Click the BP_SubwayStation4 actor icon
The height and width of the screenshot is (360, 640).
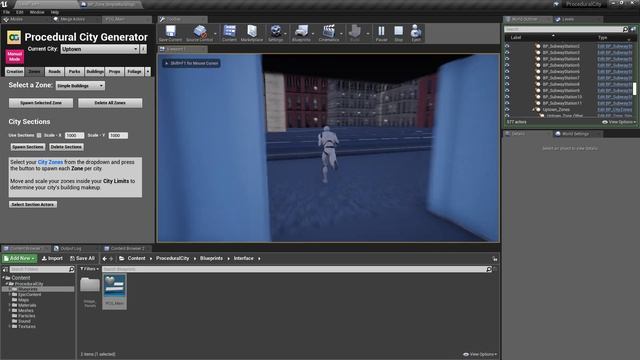[x=538, y=59]
